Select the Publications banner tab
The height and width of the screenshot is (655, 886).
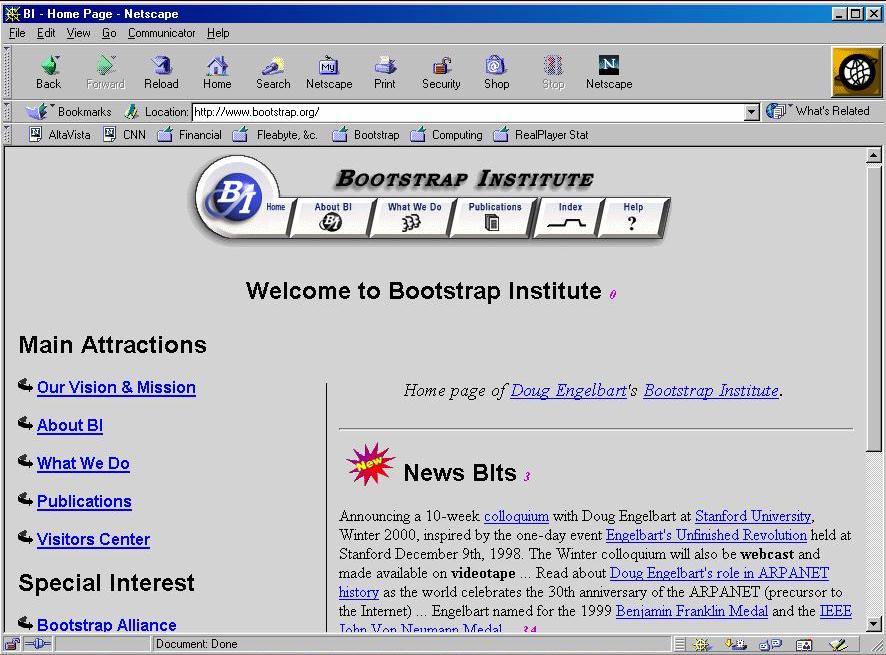[494, 217]
